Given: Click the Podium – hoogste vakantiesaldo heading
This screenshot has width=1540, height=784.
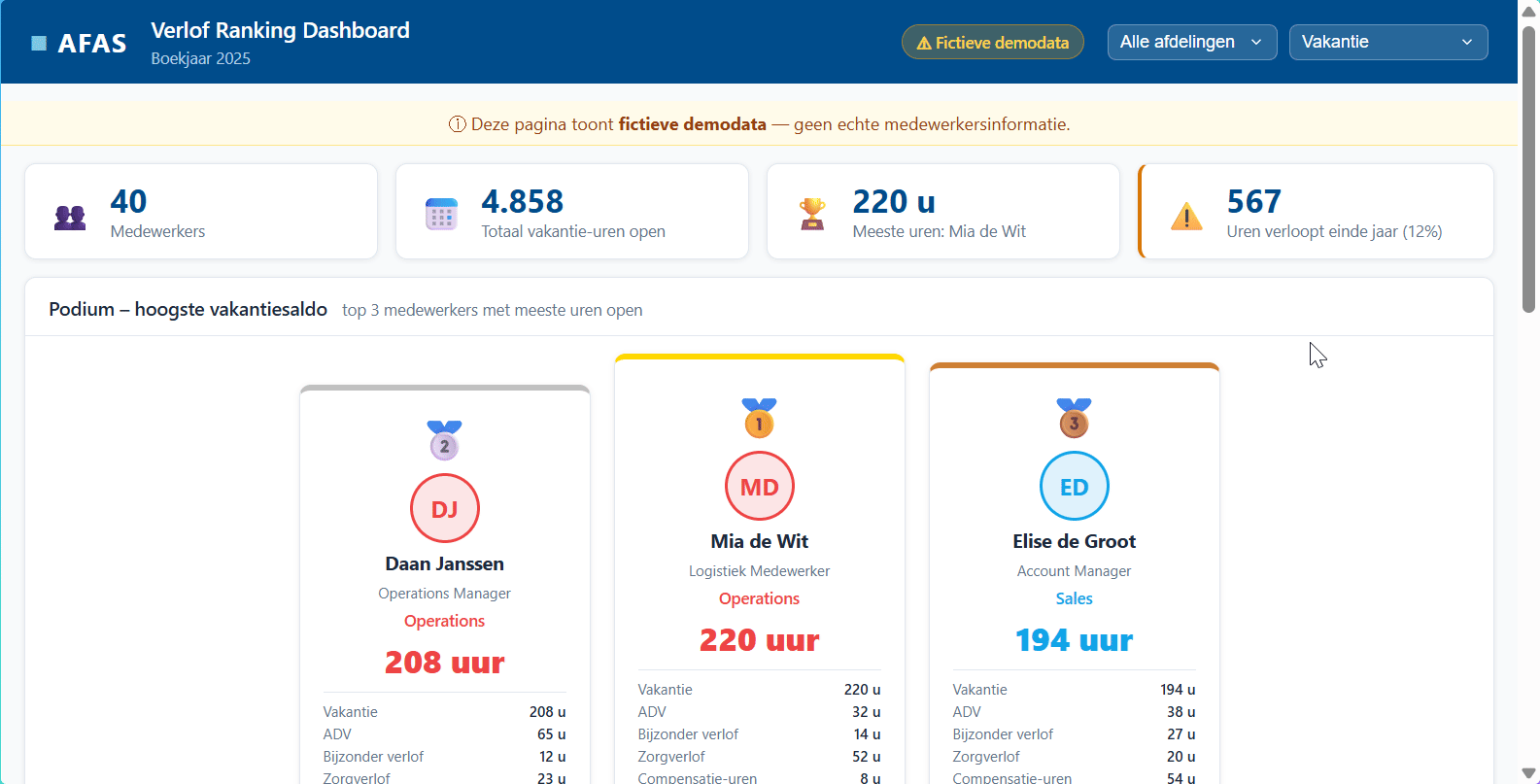Looking at the screenshot, I should (188, 309).
